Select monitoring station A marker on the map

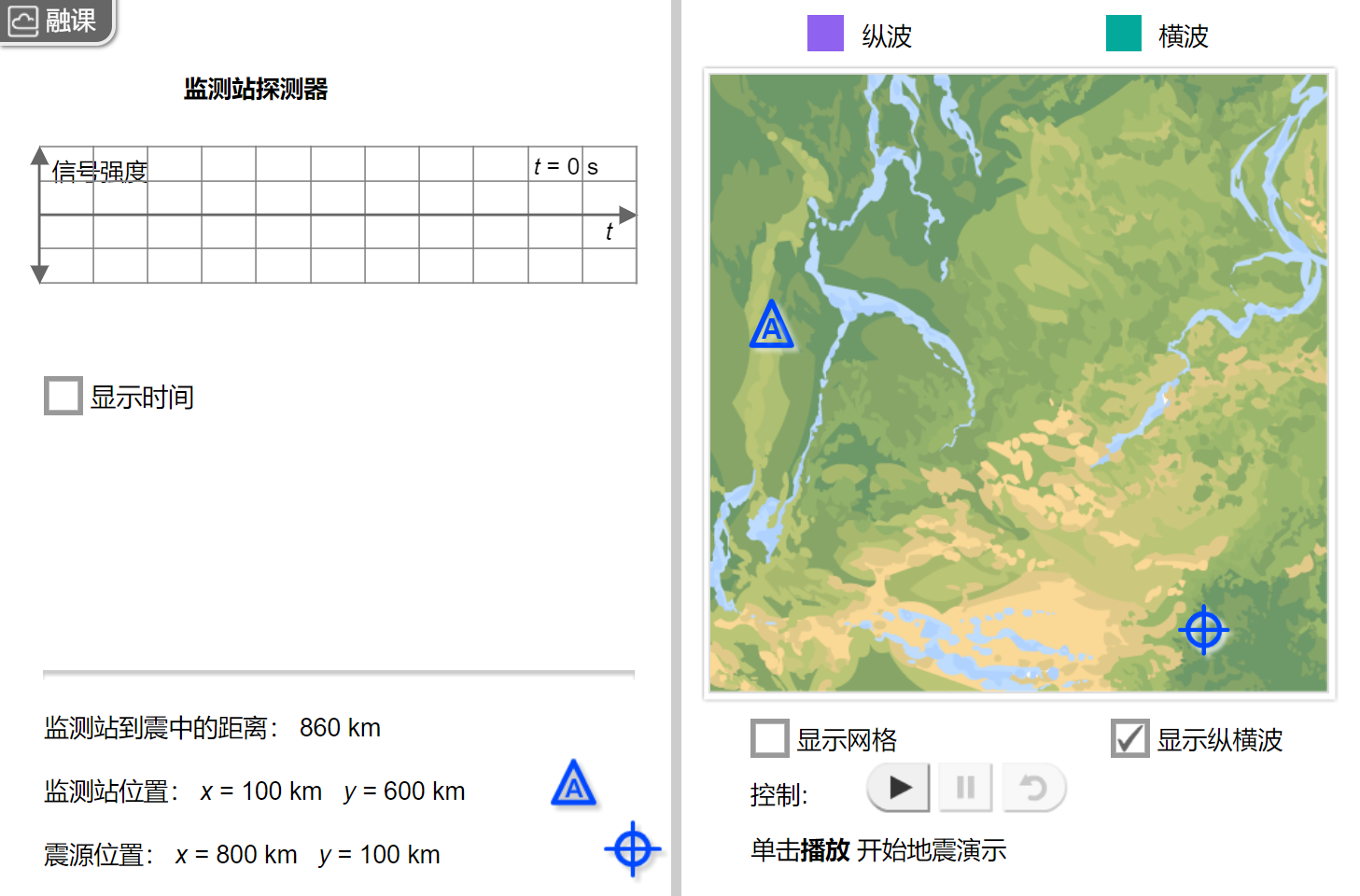[x=771, y=325]
